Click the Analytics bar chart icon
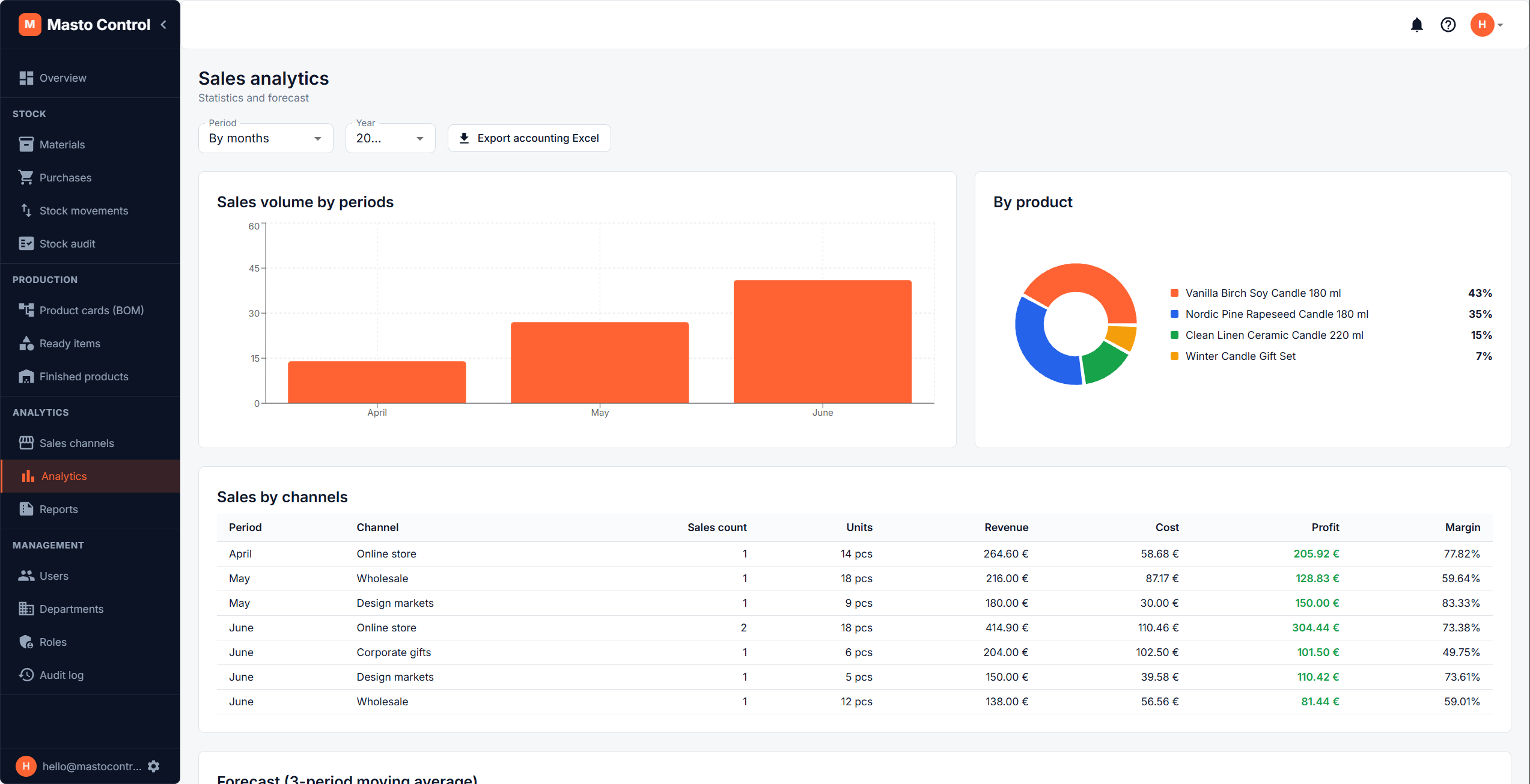1530x784 pixels. [28, 476]
